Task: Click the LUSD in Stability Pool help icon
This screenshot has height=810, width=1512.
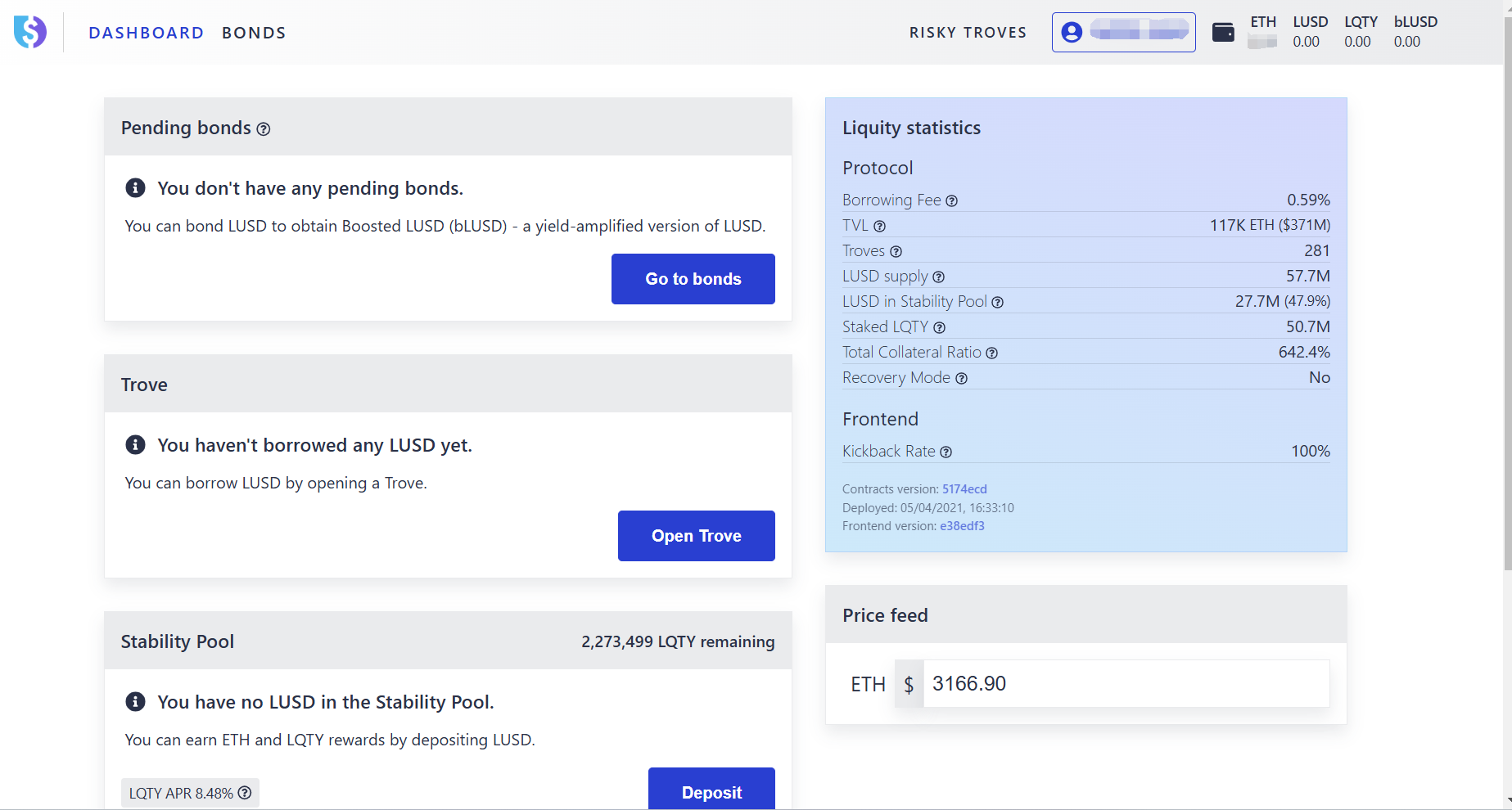Action: click(997, 303)
